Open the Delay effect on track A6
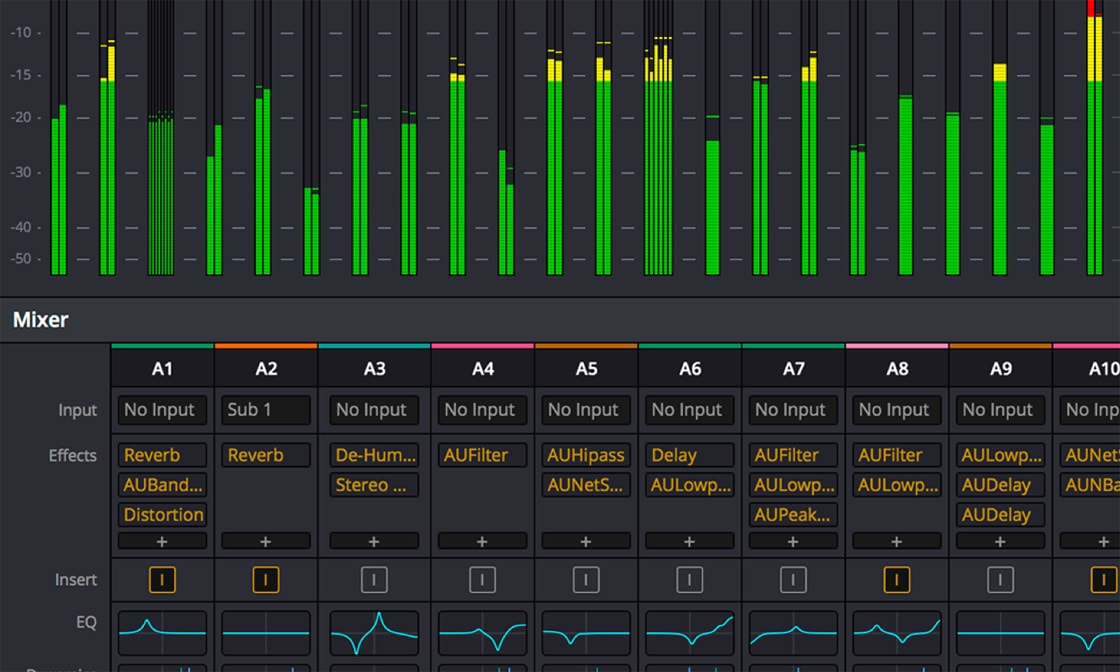This screenshot has width=1120, height=672. [x=689, y=455]
